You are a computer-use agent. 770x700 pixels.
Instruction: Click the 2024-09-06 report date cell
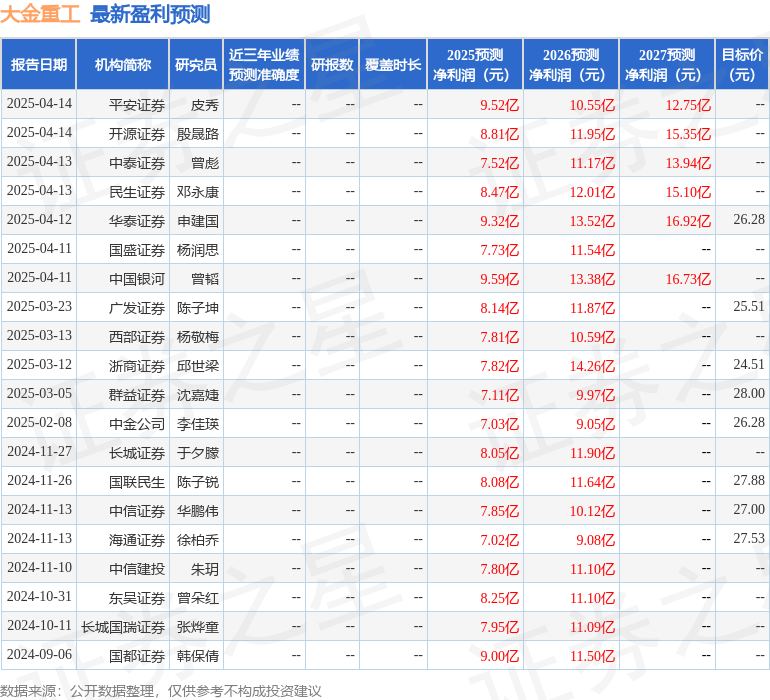(x=40, y=655)
